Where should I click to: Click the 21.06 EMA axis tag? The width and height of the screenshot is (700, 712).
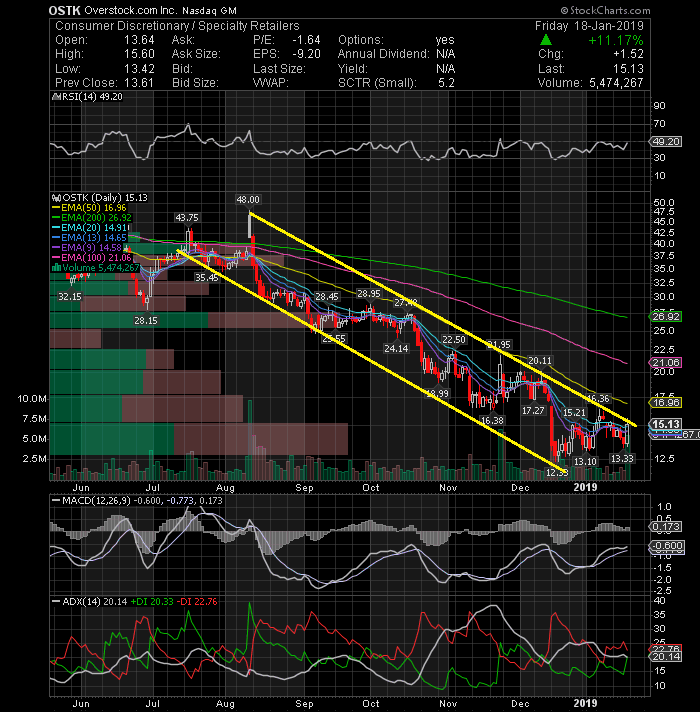point(665,362)
